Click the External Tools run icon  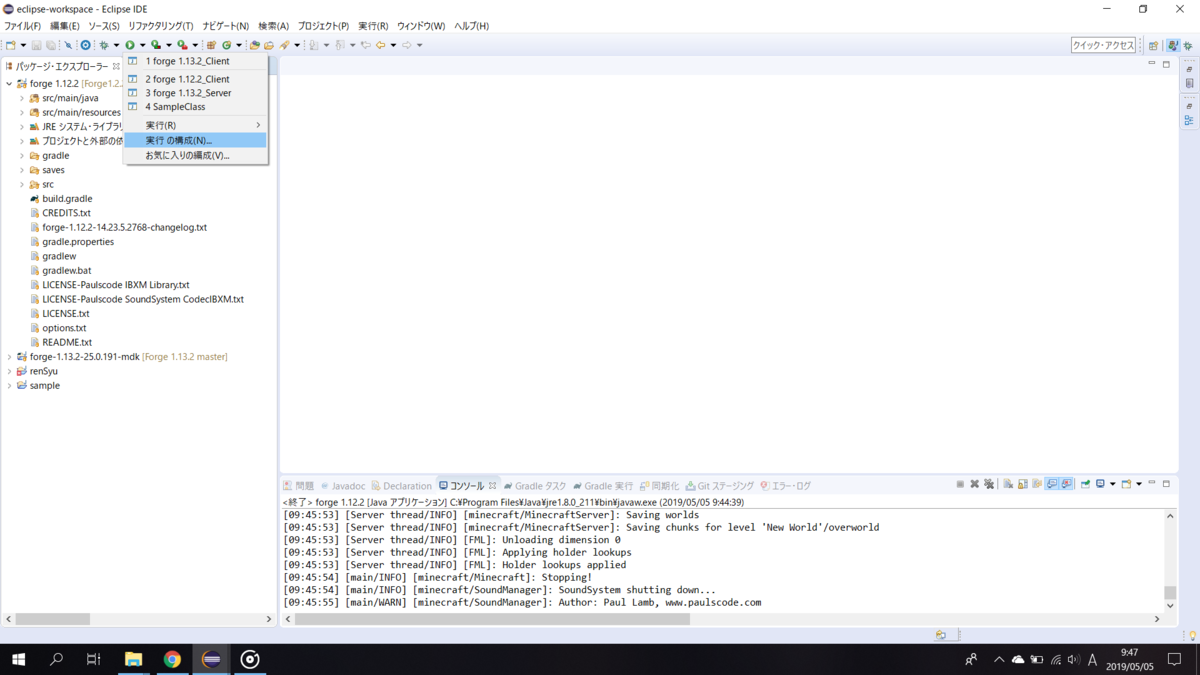tap(183, 45)
